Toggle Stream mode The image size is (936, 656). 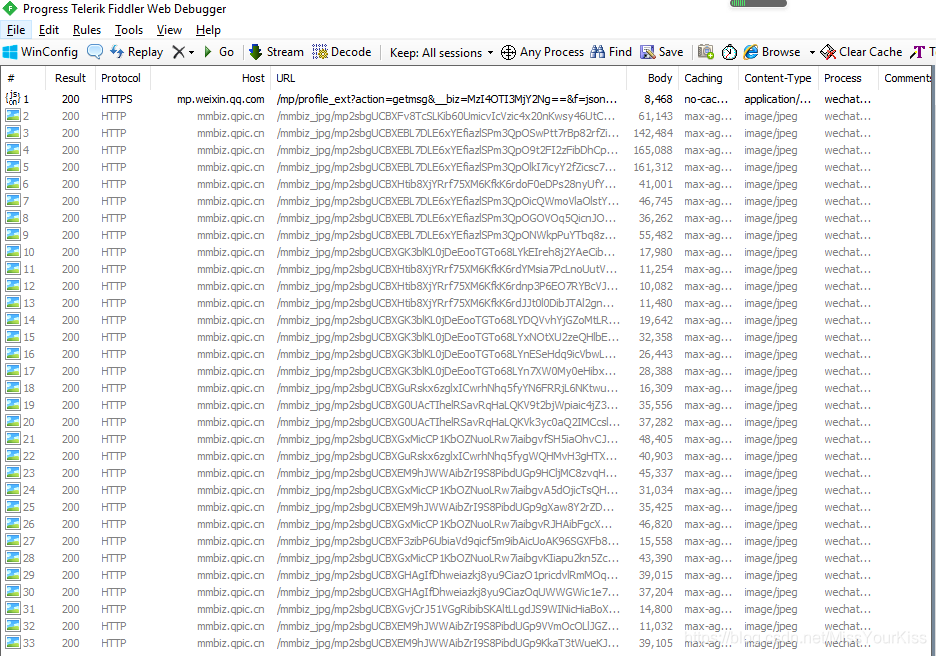click(x=276, y=52)
